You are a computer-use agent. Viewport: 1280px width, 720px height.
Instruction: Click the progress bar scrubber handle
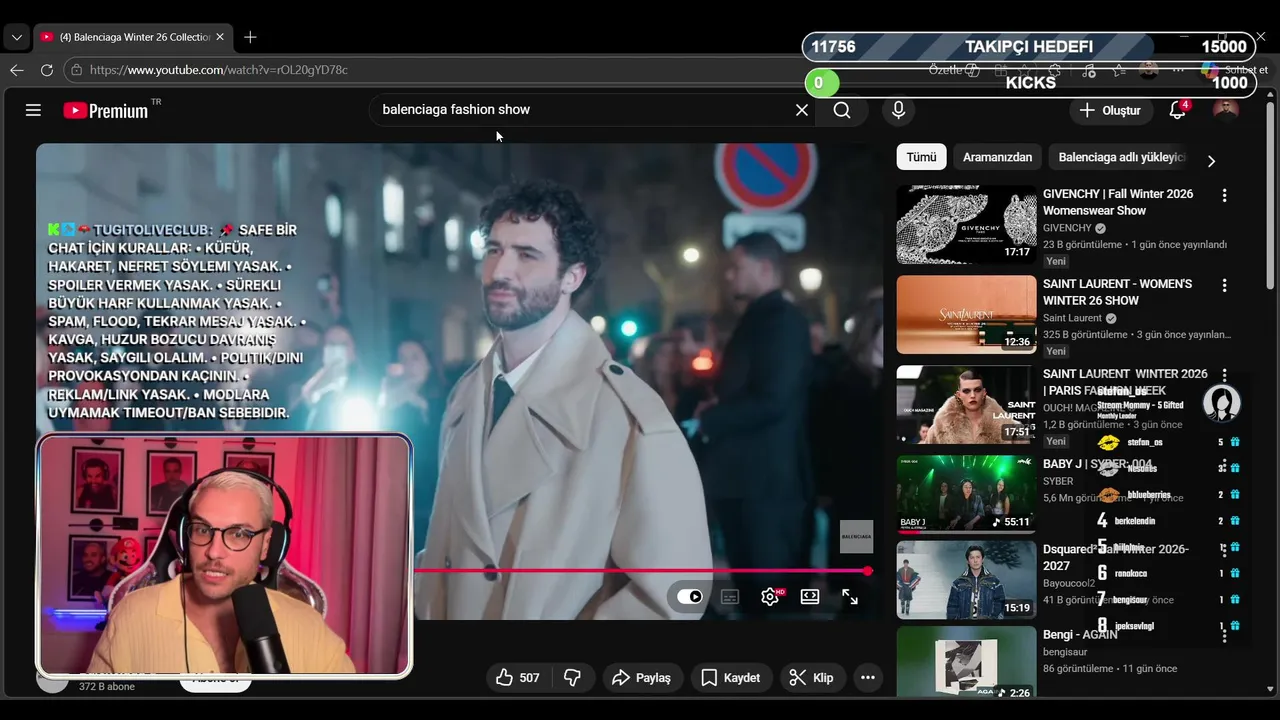[x=868, y=571]
